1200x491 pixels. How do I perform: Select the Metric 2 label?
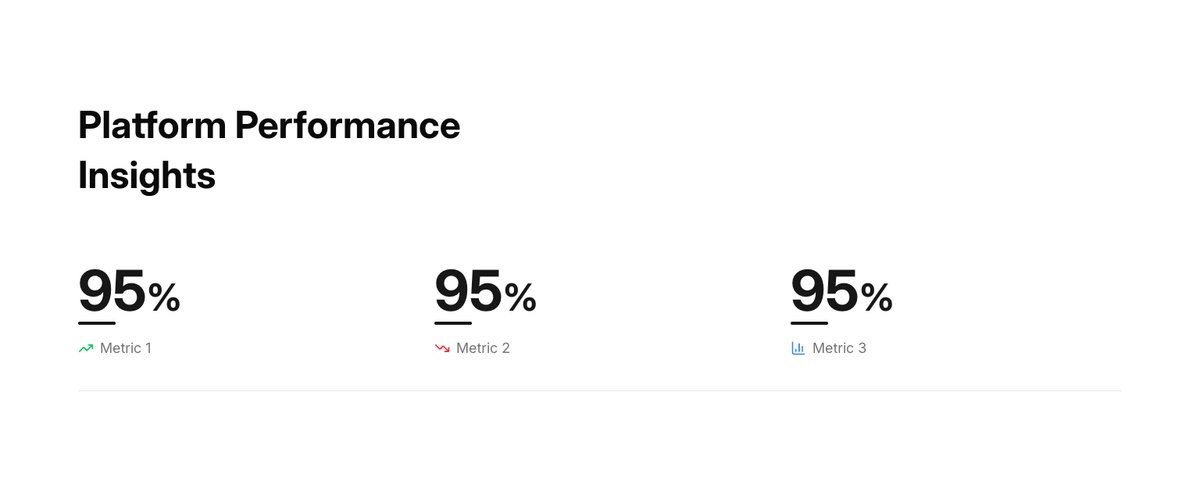tap(483, 349)
